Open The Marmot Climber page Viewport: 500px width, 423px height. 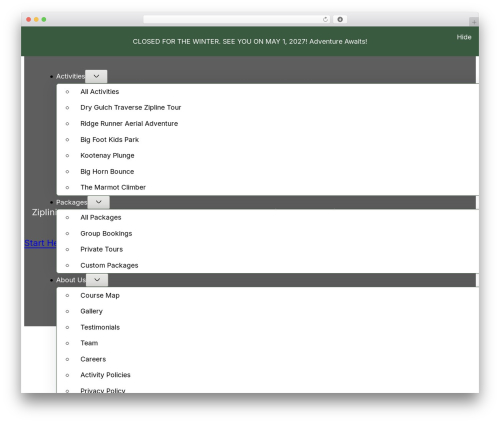click(x=113, y=187)
